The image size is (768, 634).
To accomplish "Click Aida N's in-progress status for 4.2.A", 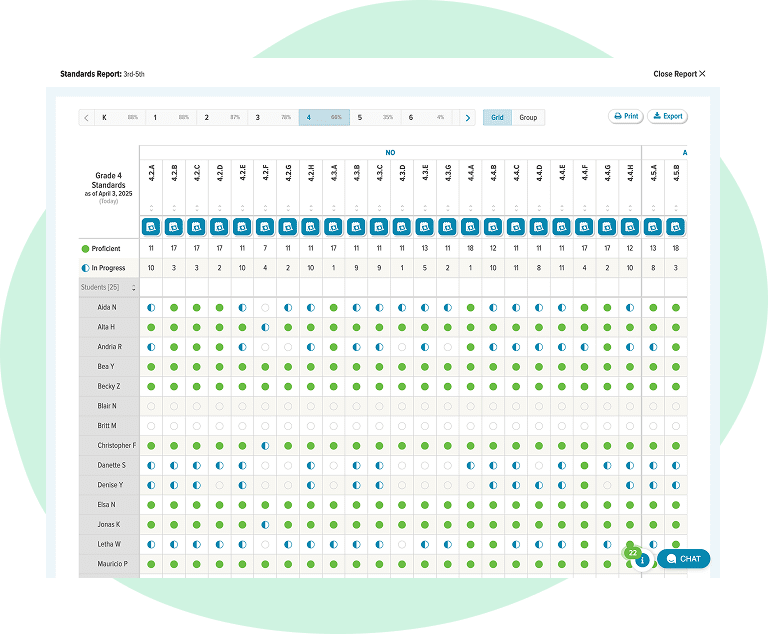I will [x=151, y=308].
